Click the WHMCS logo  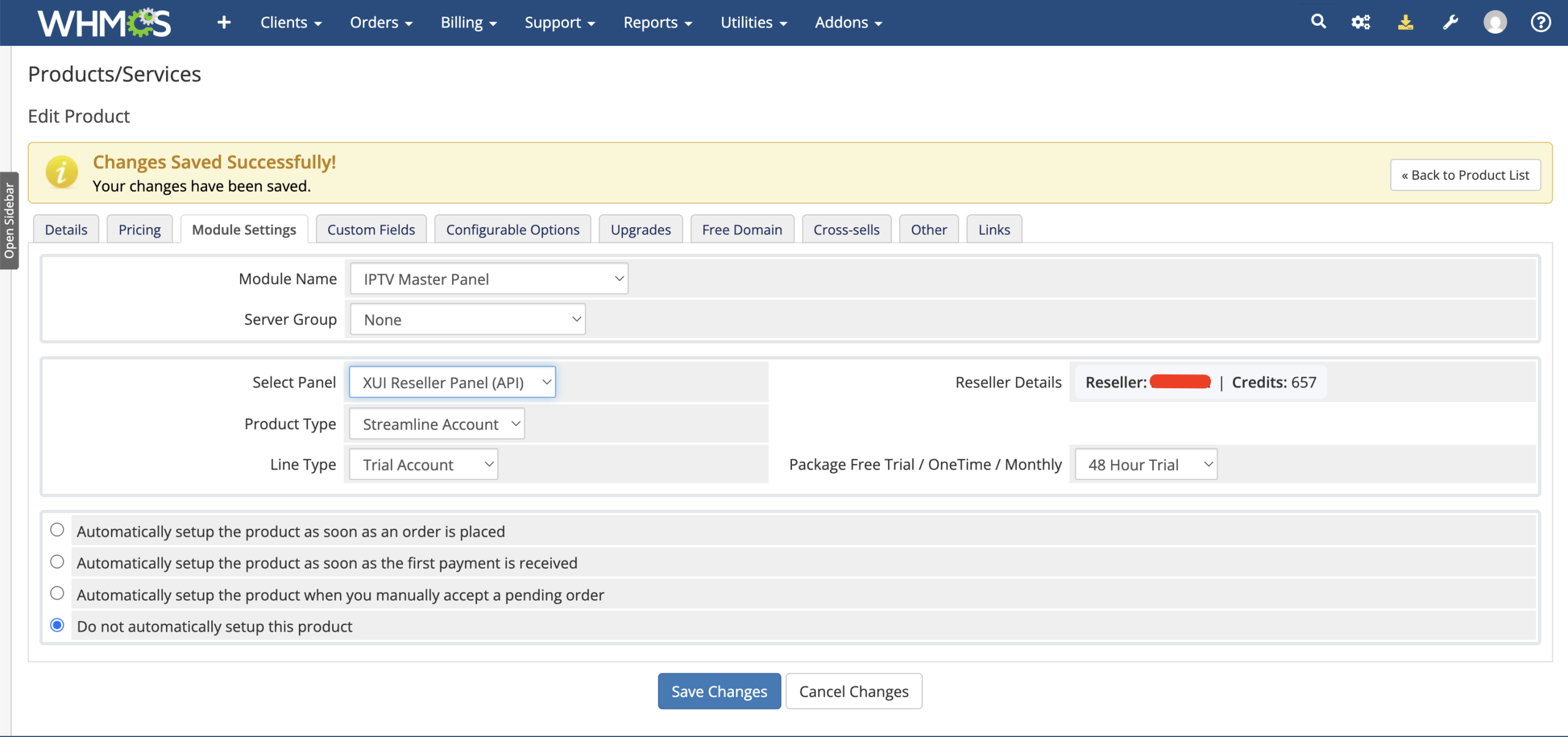click(104, 23)
